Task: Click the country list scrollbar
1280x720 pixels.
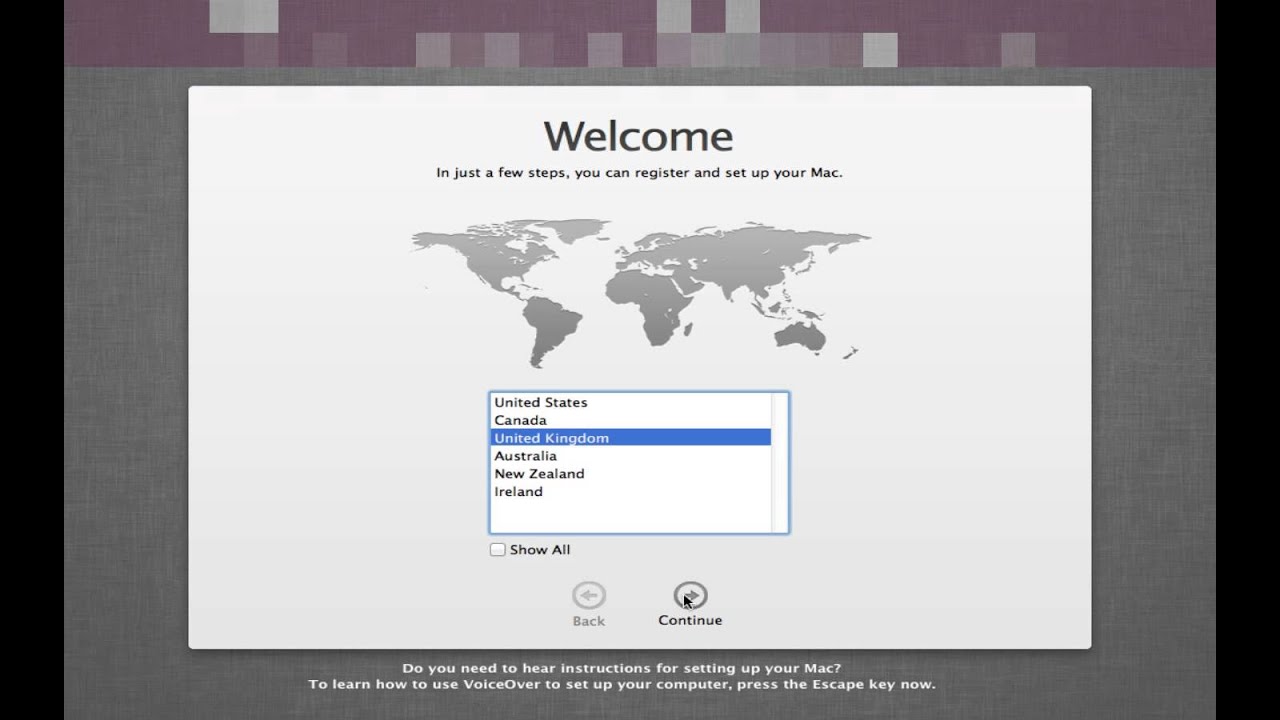Action: tap(779, 463)
